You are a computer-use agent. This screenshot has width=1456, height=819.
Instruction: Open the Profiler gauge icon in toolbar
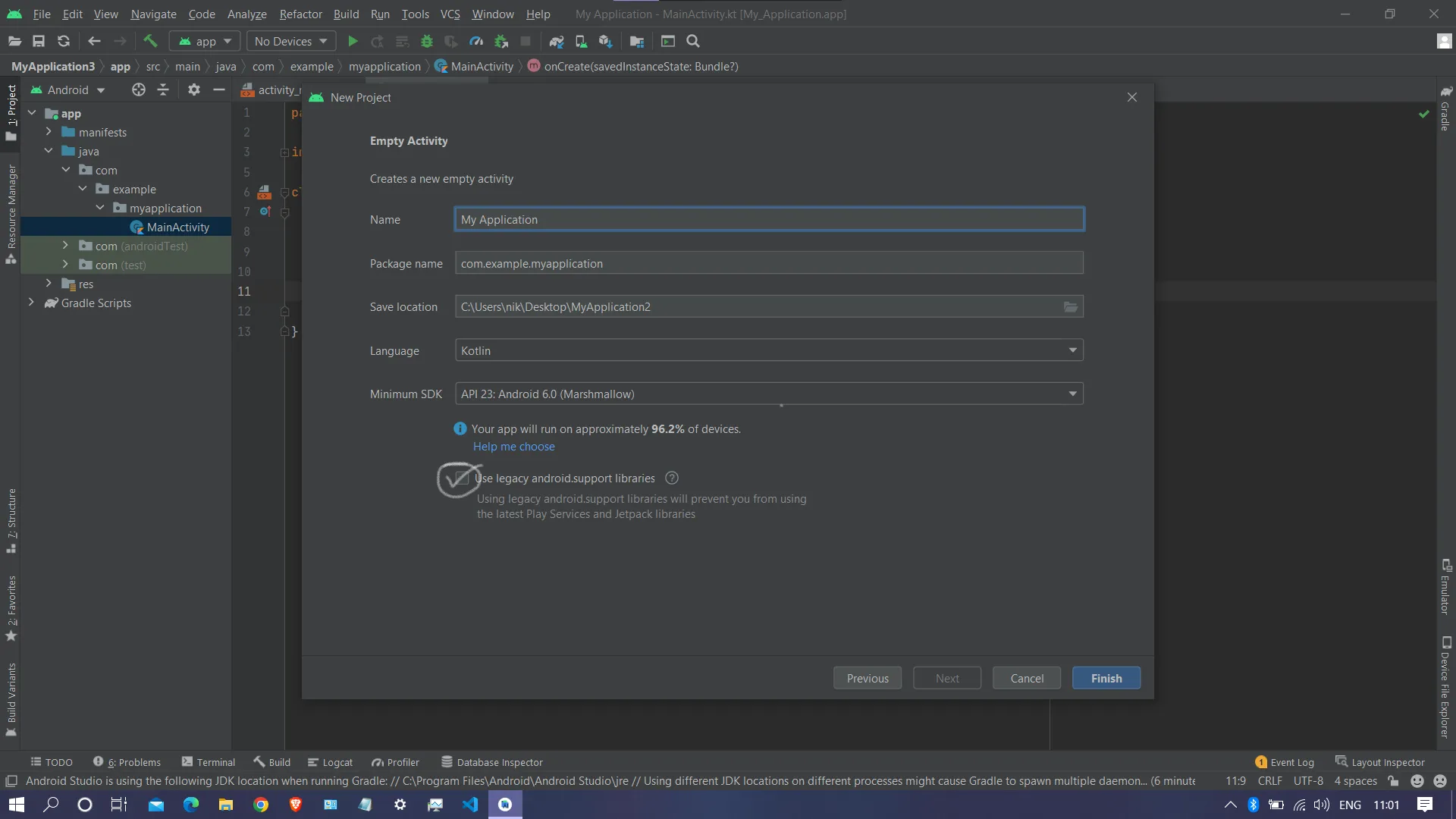(476, 42)
